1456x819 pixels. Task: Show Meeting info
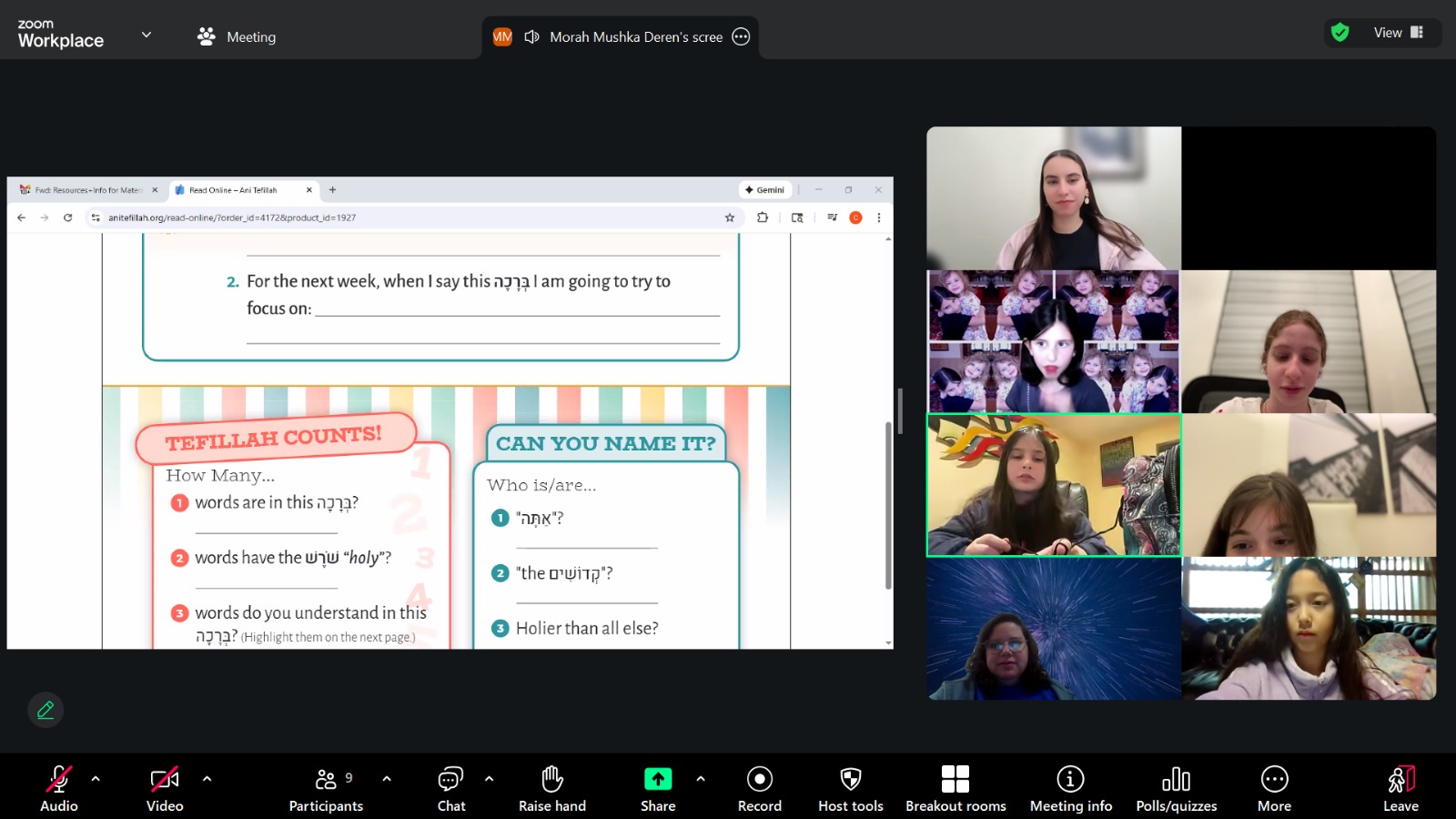click(1070, 788)
